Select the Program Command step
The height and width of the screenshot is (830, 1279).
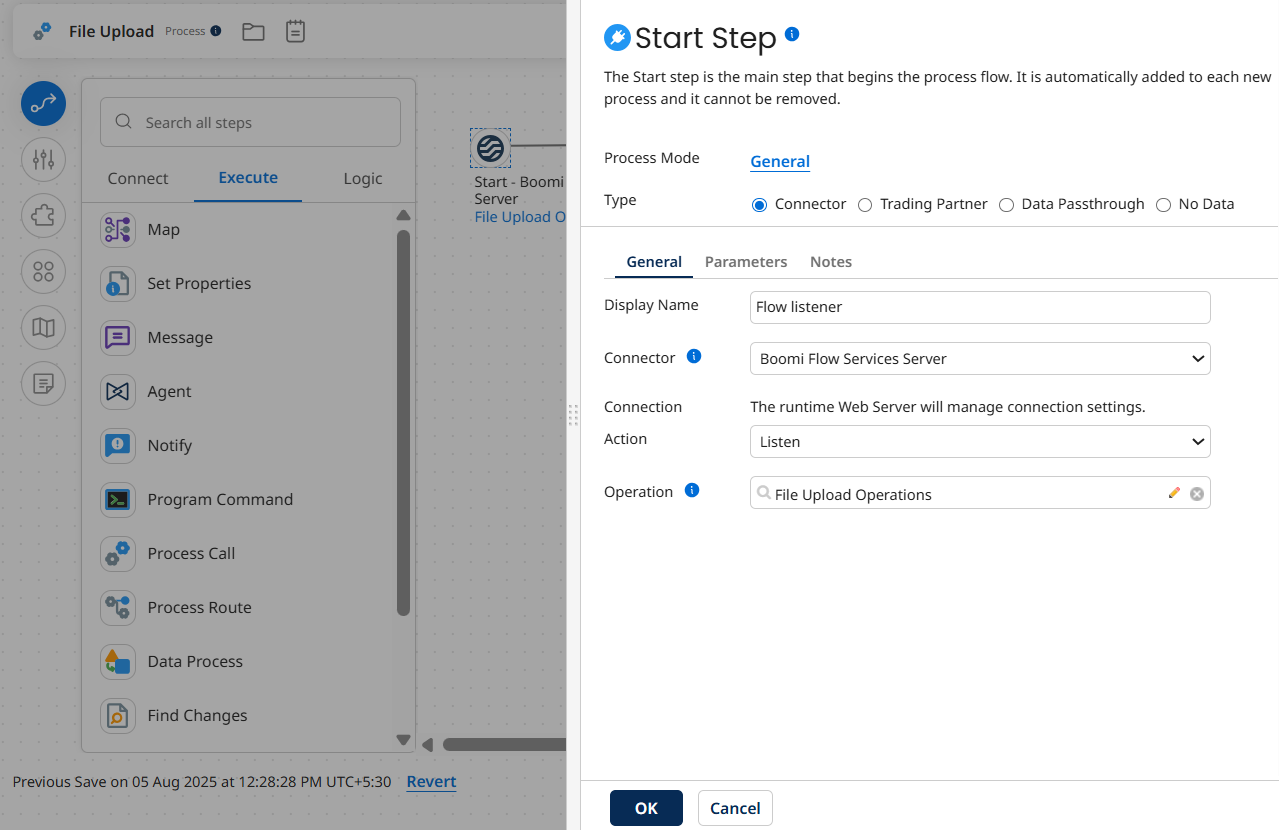[x=117, y=499]
